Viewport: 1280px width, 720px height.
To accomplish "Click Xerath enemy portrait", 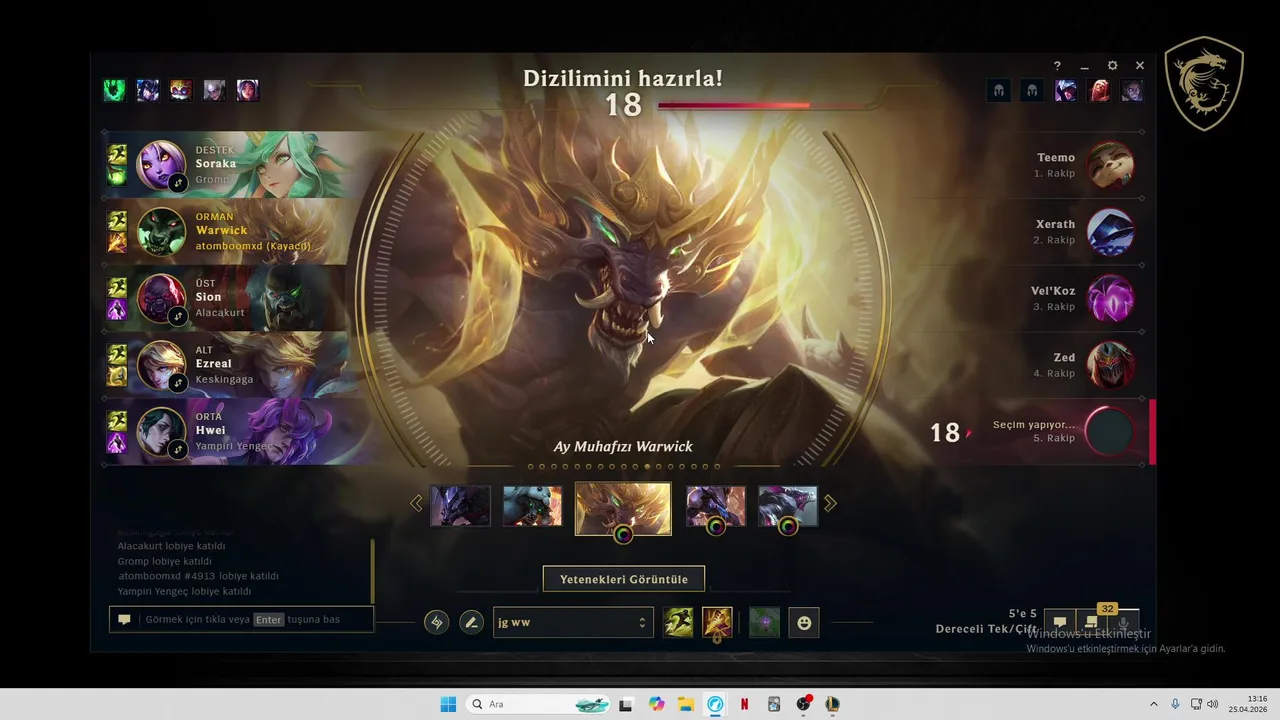I will point(1110,232).
